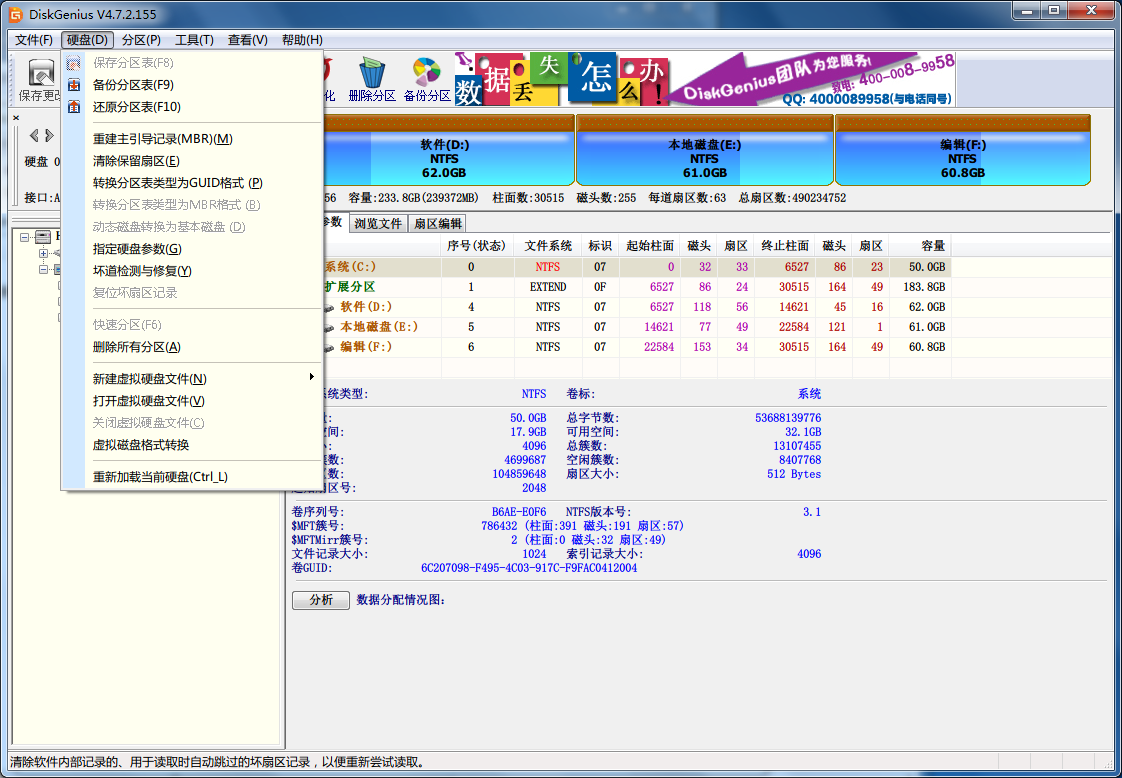Select the 本地磁盘(E:) partition bar

point(704,159)
